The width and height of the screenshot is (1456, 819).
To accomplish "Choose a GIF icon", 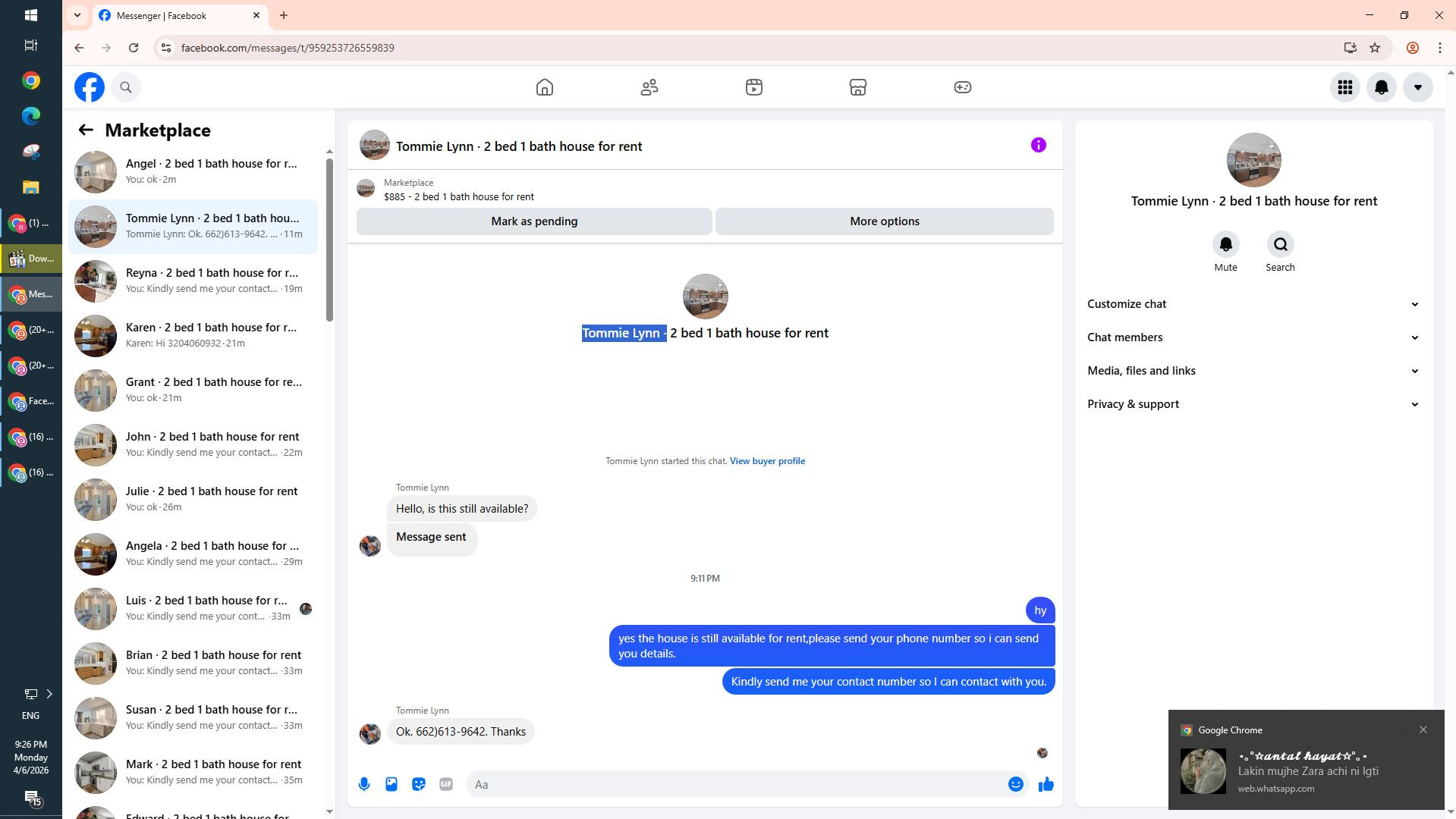I will pyautogui.click(x=446, y=785).
